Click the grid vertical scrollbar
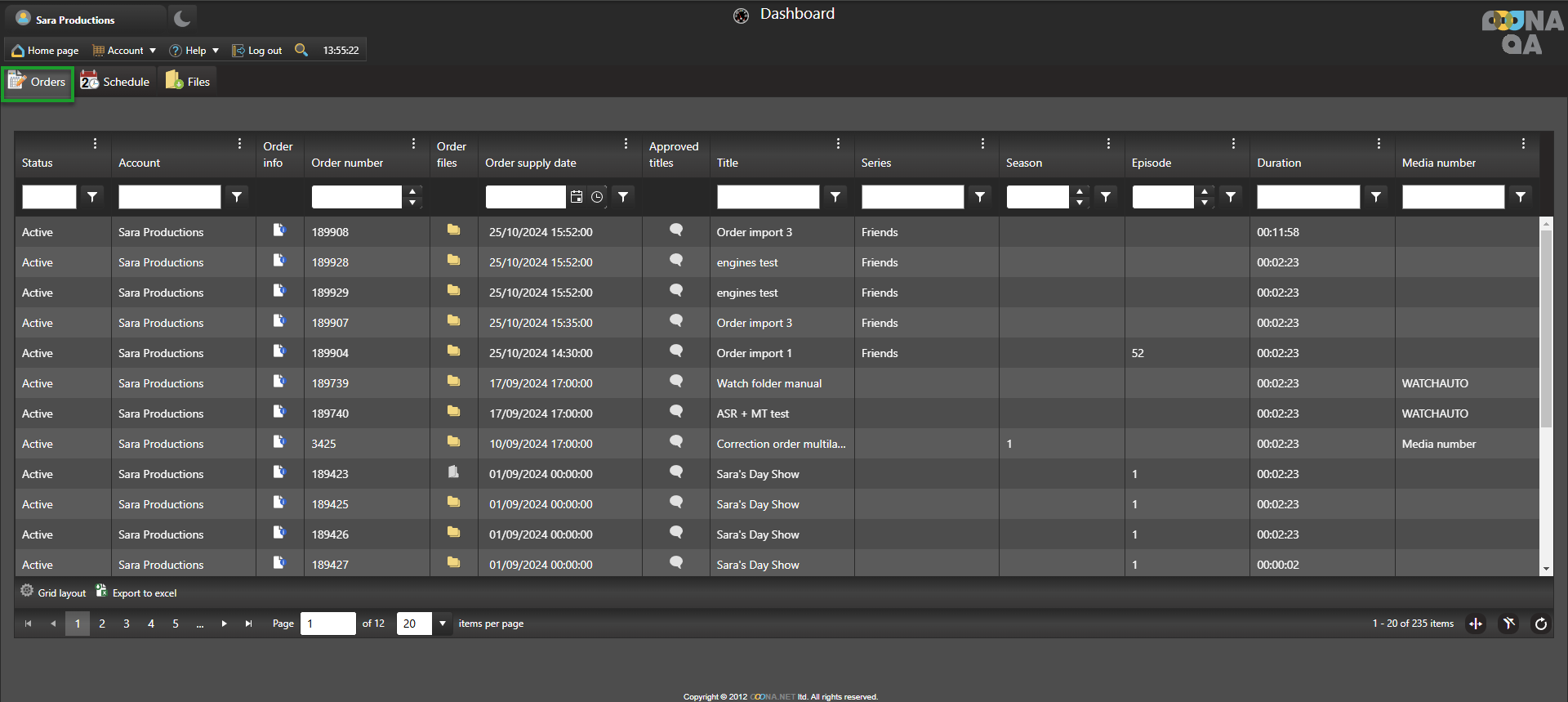 click(1545, 327)
